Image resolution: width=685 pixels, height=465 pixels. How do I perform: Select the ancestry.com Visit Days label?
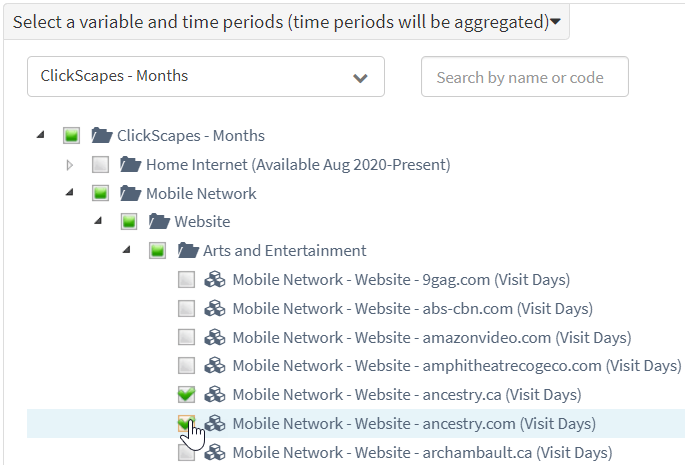(x=414, y=423)
